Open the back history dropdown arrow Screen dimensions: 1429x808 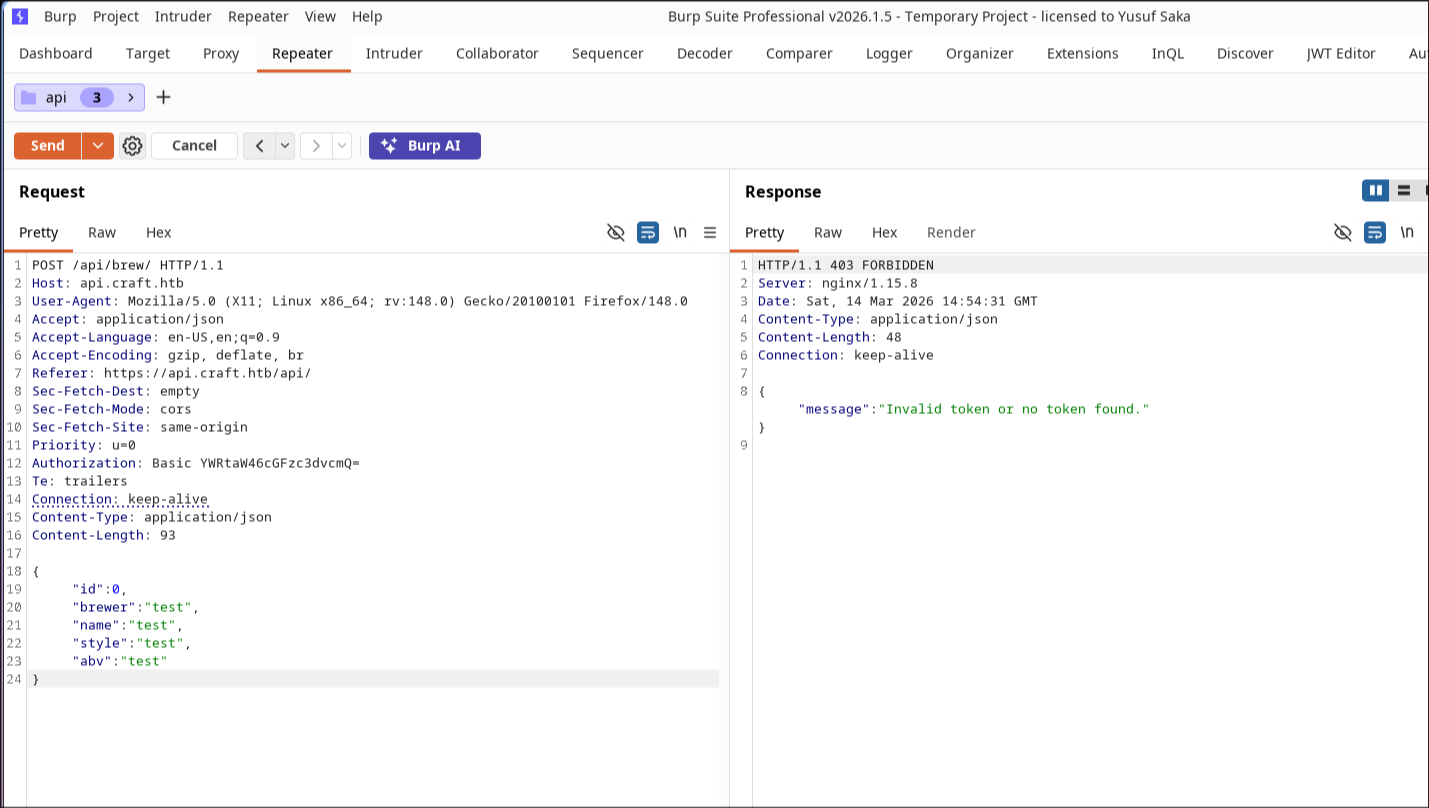(285, 146)
